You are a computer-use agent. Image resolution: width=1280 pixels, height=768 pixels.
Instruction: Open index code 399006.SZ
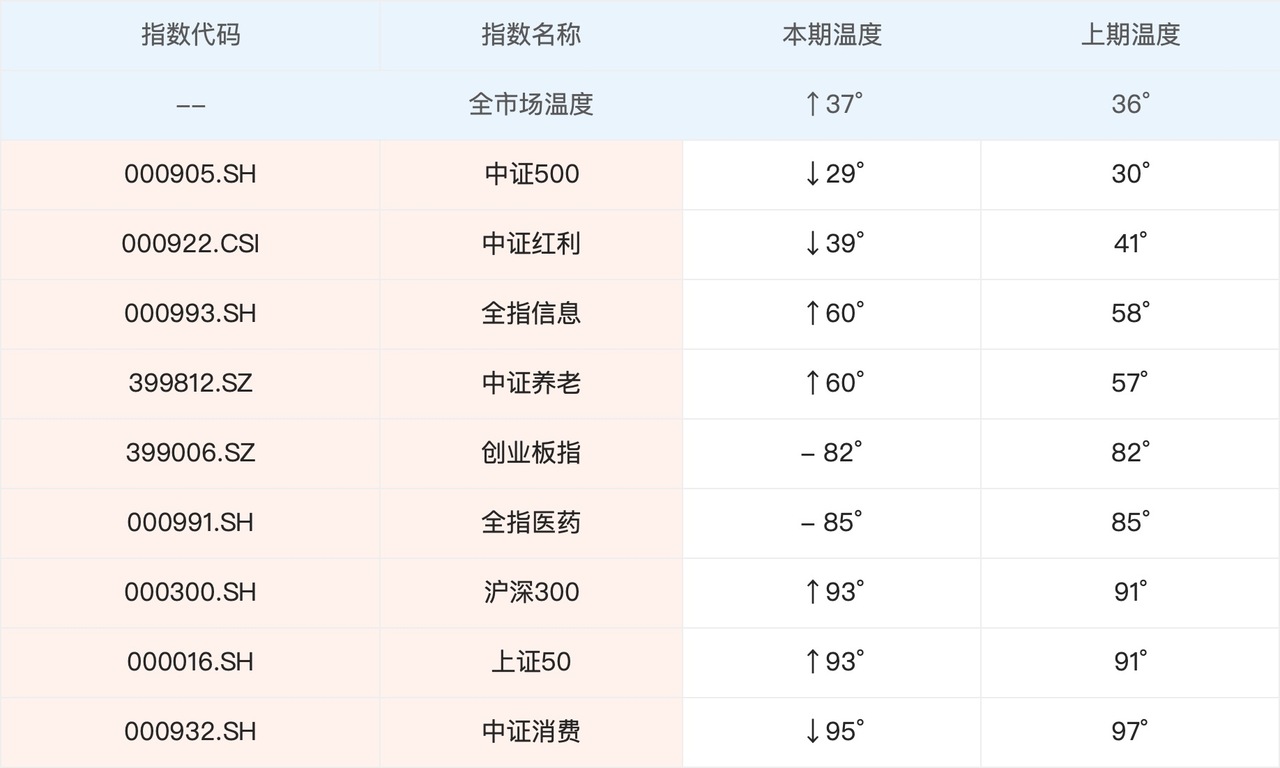coord(190,453)
